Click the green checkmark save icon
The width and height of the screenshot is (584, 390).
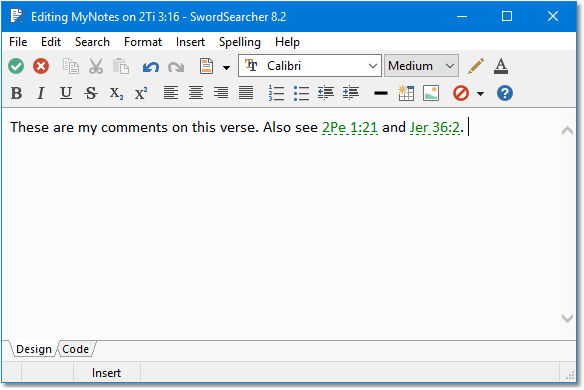coord(16,66)
